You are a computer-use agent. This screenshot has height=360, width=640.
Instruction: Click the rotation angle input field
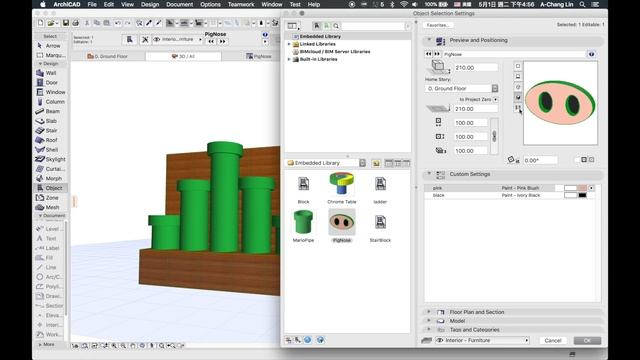[540, 160]
